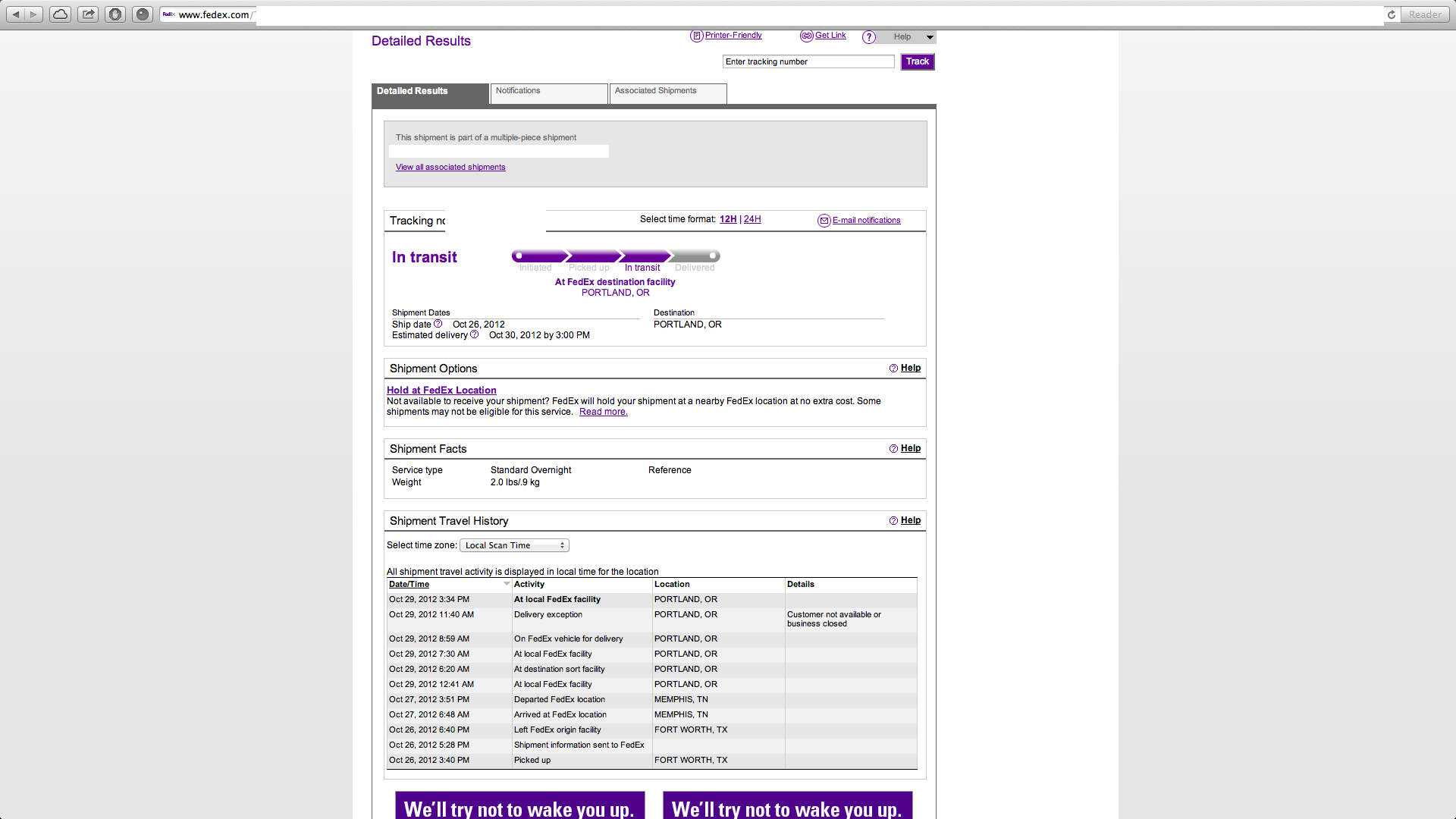Screen dimensions: 1456x819
Task: Click the gray Delivered progress segment
Action: pos(695,256)
